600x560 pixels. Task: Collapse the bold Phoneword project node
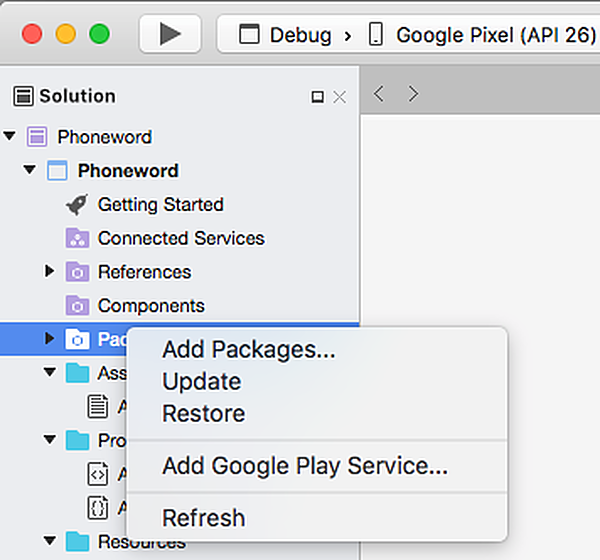(x=29, y=169)
